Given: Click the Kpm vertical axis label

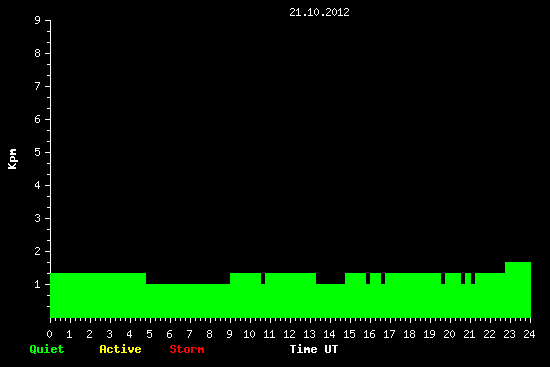Looking at the screenshot, I should [13, 159].
